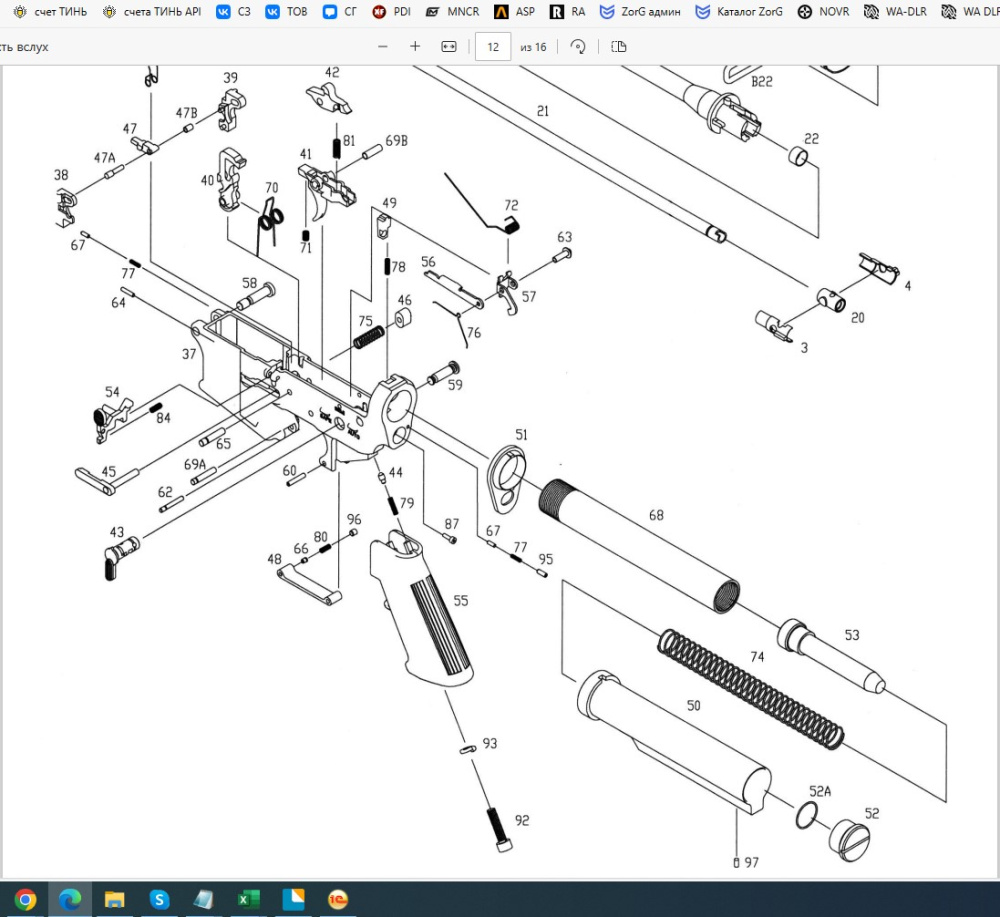Toggle fit to width view

coord(449,47)
